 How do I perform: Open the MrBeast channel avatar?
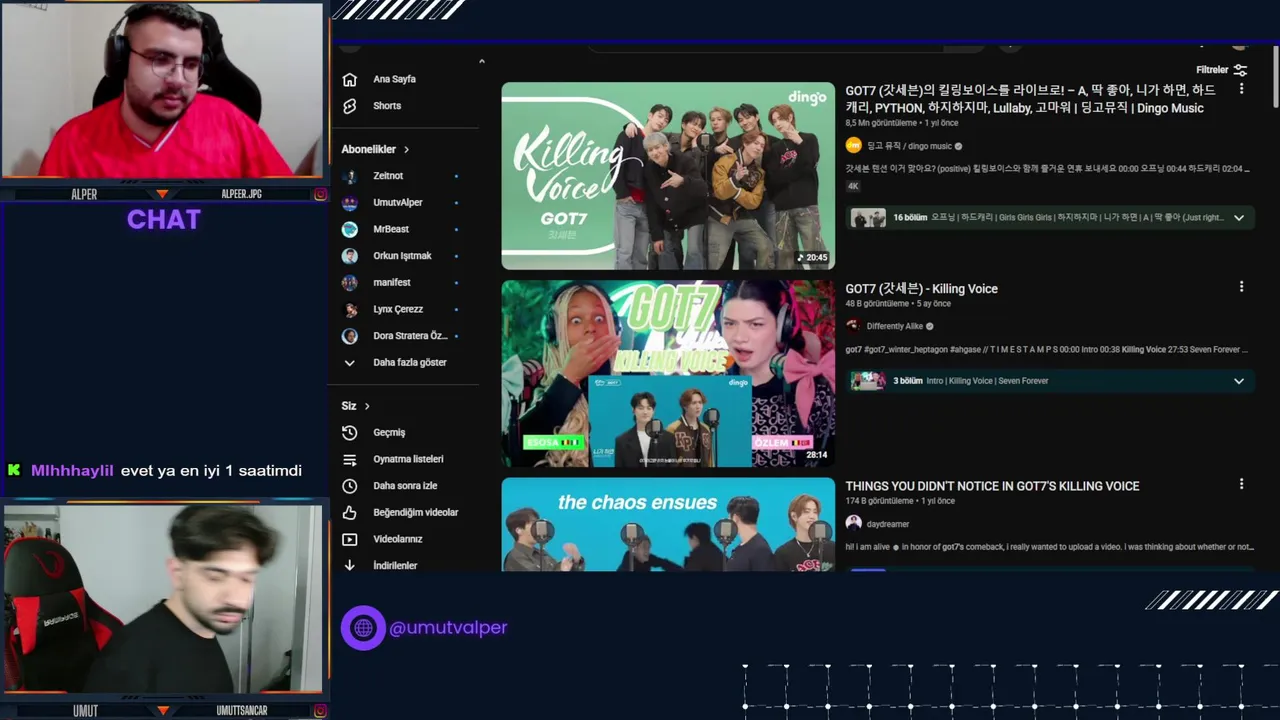[x=350, y=229]
